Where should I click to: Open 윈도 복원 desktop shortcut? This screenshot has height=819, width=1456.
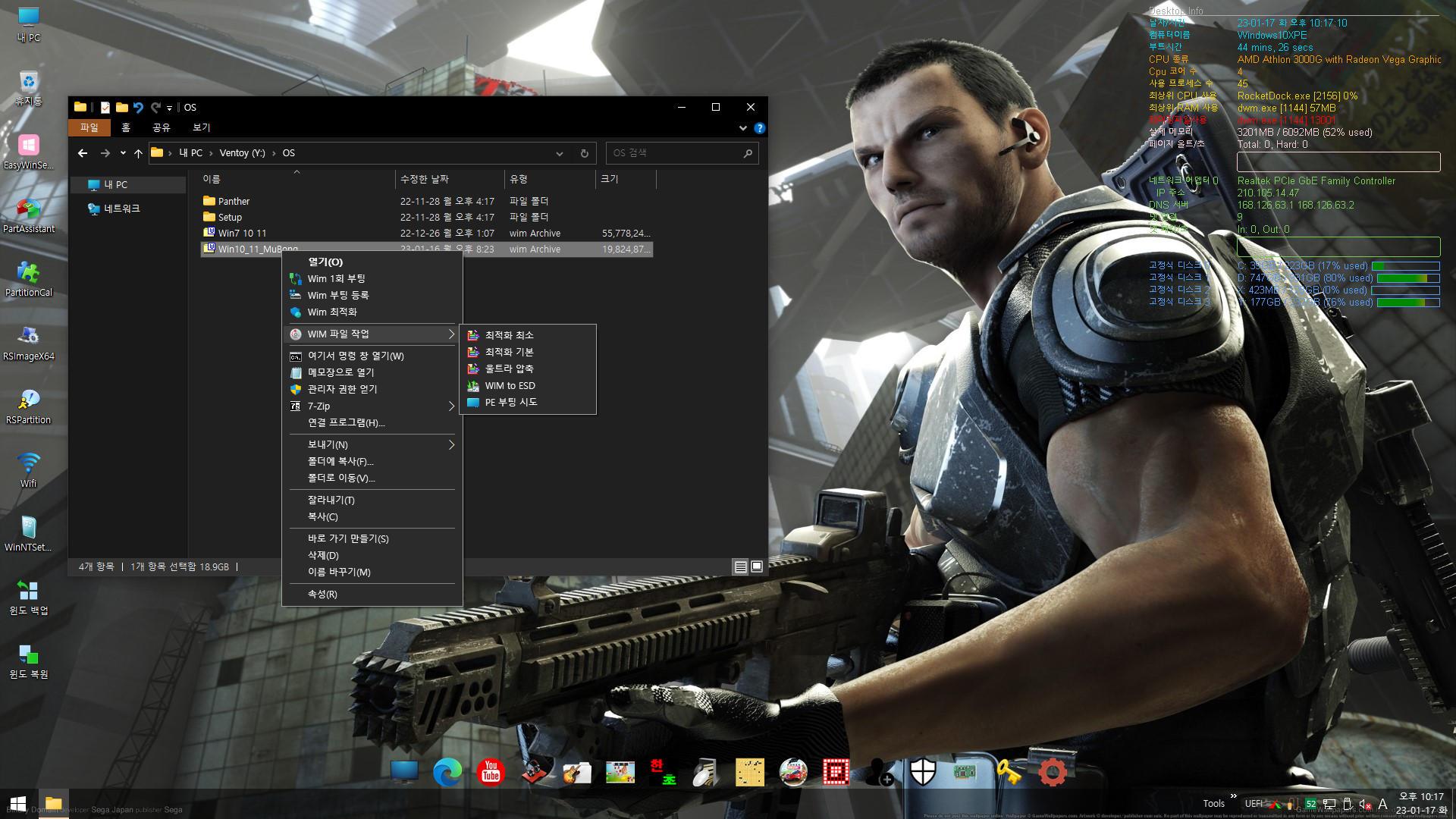coord(29,661)
